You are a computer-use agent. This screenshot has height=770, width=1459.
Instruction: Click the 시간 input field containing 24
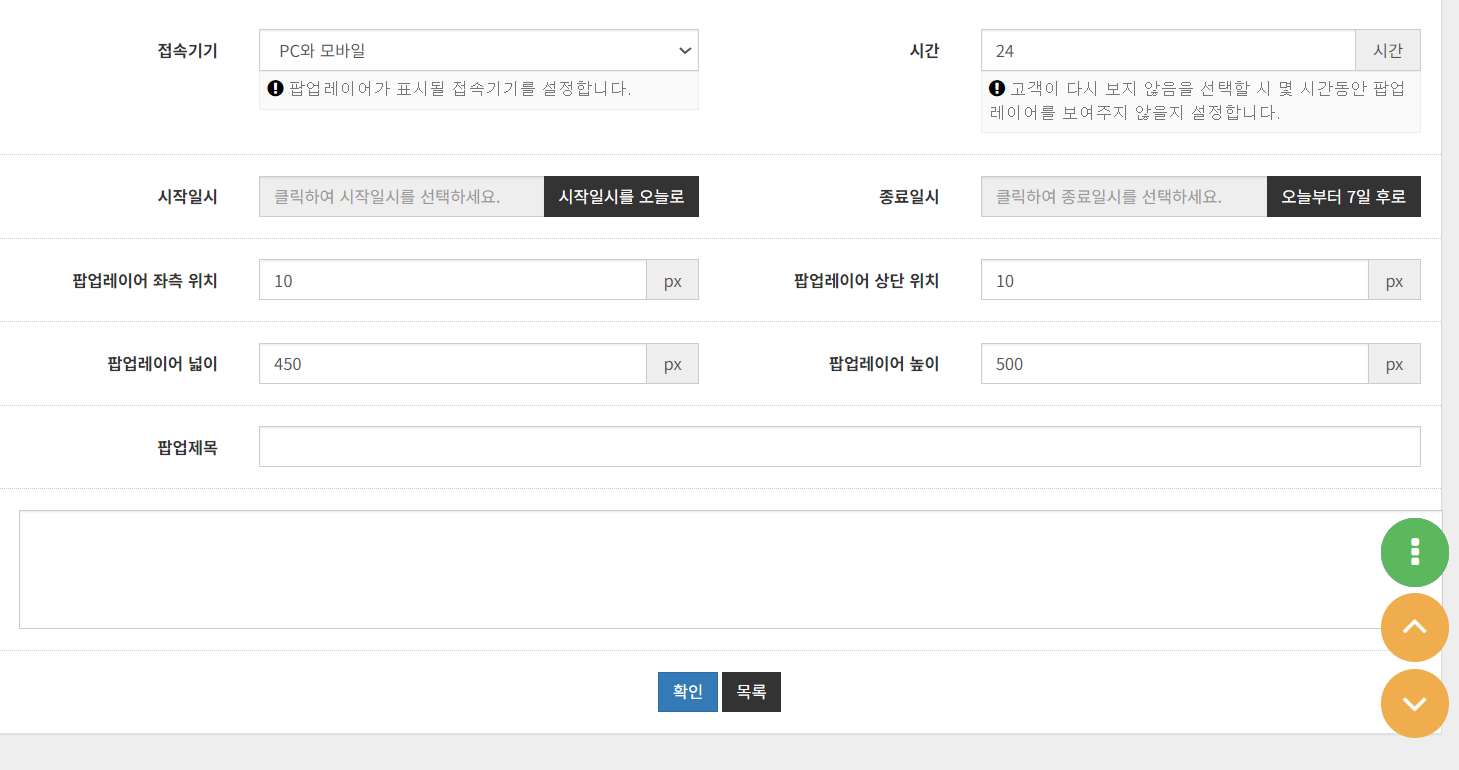tap(1168, 50)
